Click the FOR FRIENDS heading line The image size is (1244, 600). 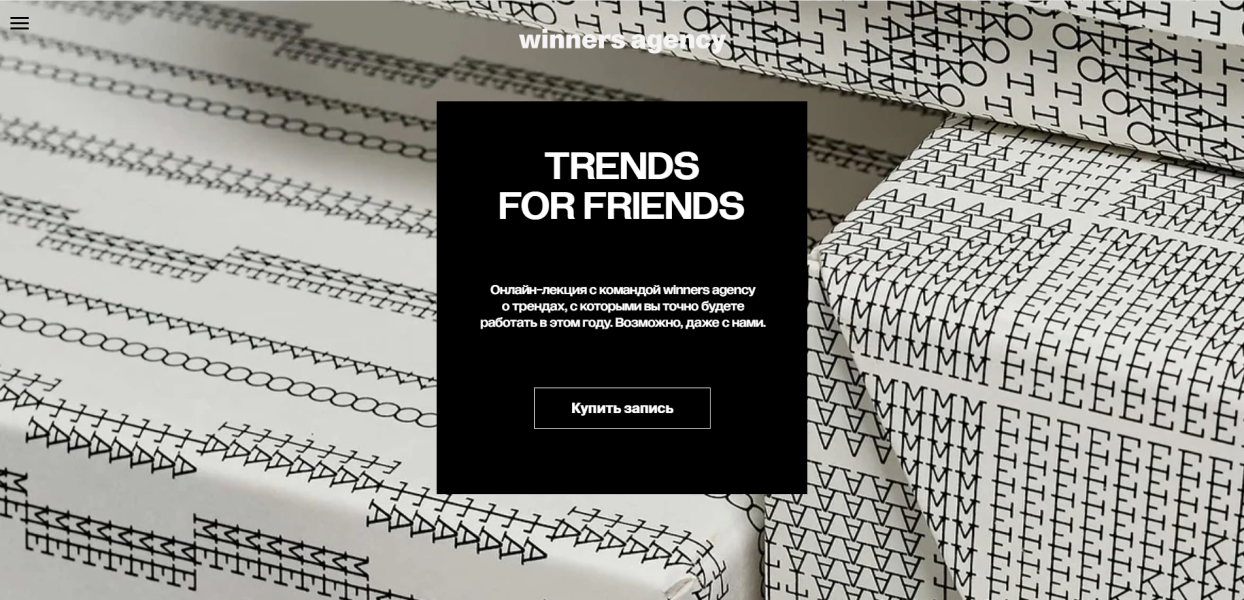coord(621,206)
